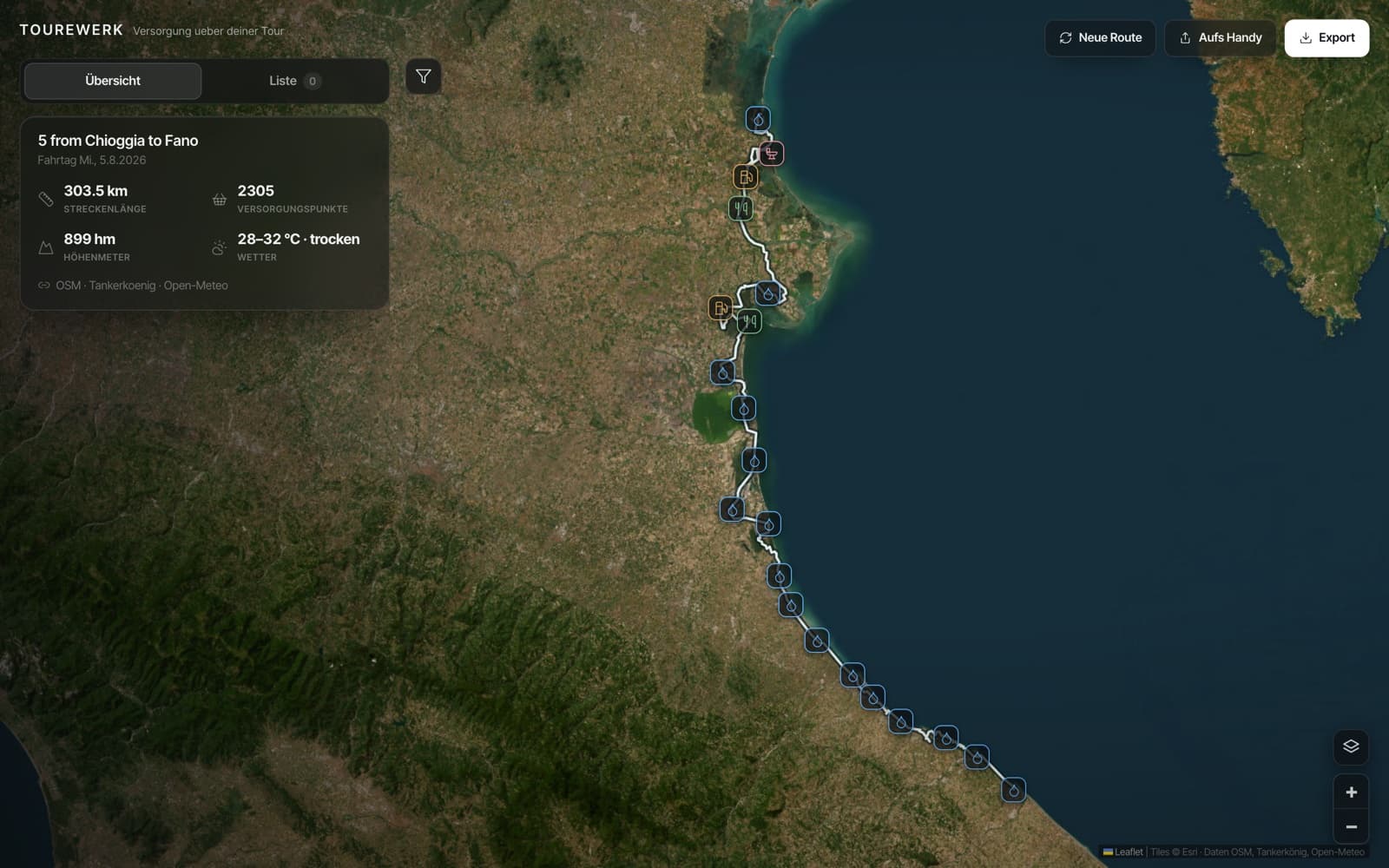
Task: Click the title '5 from Chioggia to Fano'
Action: point(118,141)
